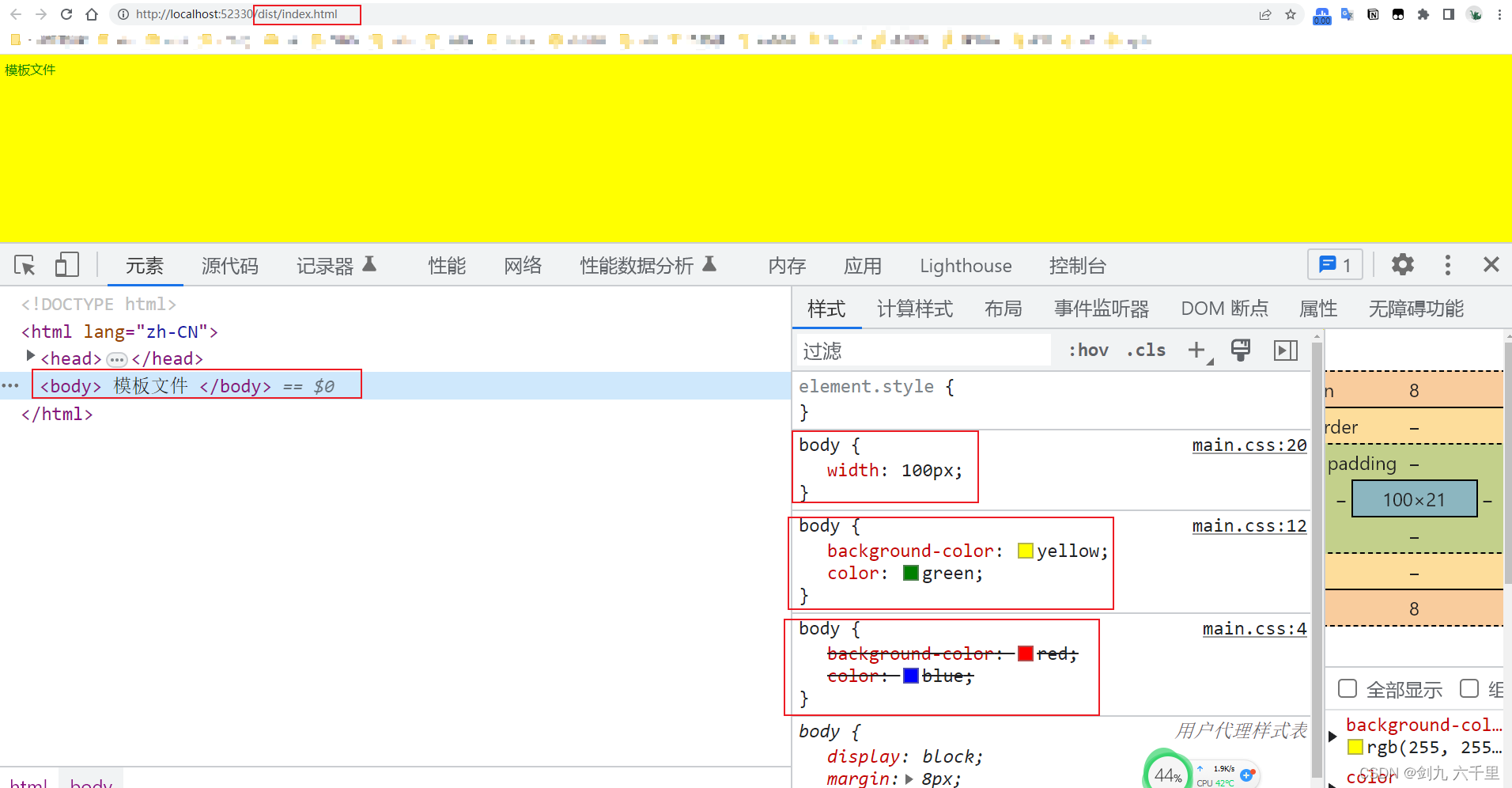Activate the inspect element picker tool
1512x788 pixels.
pos(25,265)
